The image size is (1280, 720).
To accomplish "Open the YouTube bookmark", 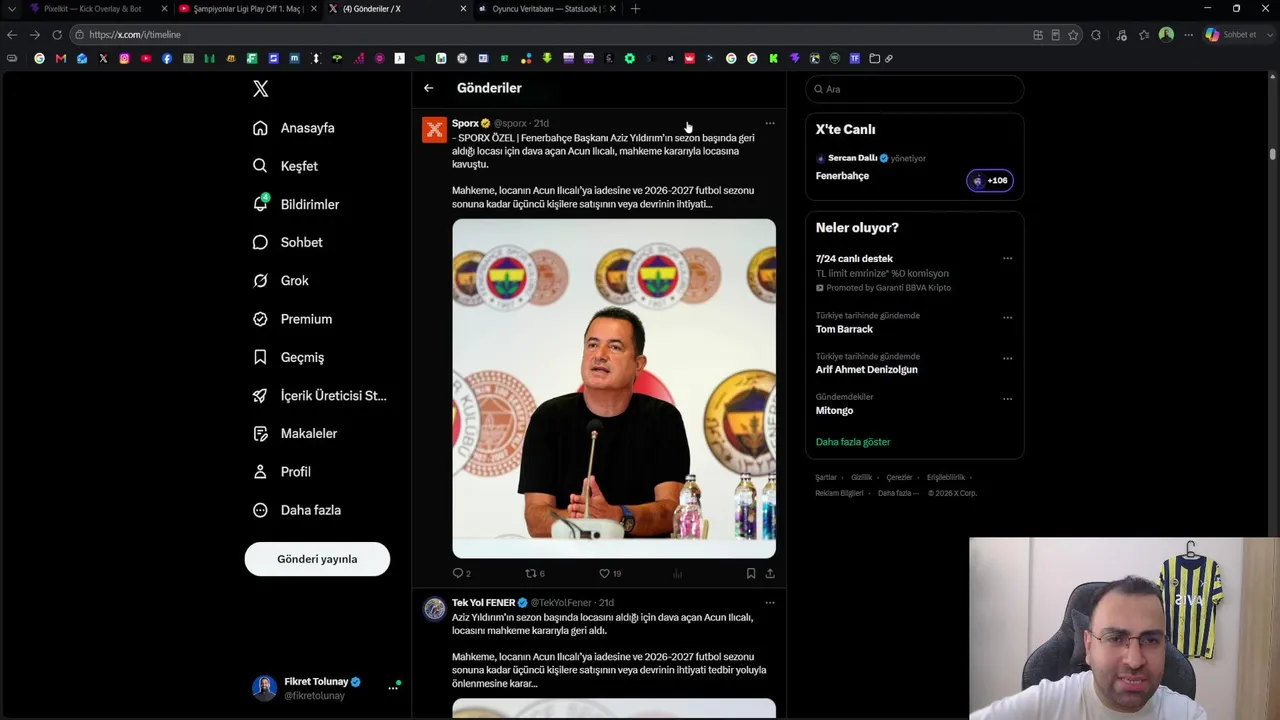I will pyautogui.click(x=146, y=59).
